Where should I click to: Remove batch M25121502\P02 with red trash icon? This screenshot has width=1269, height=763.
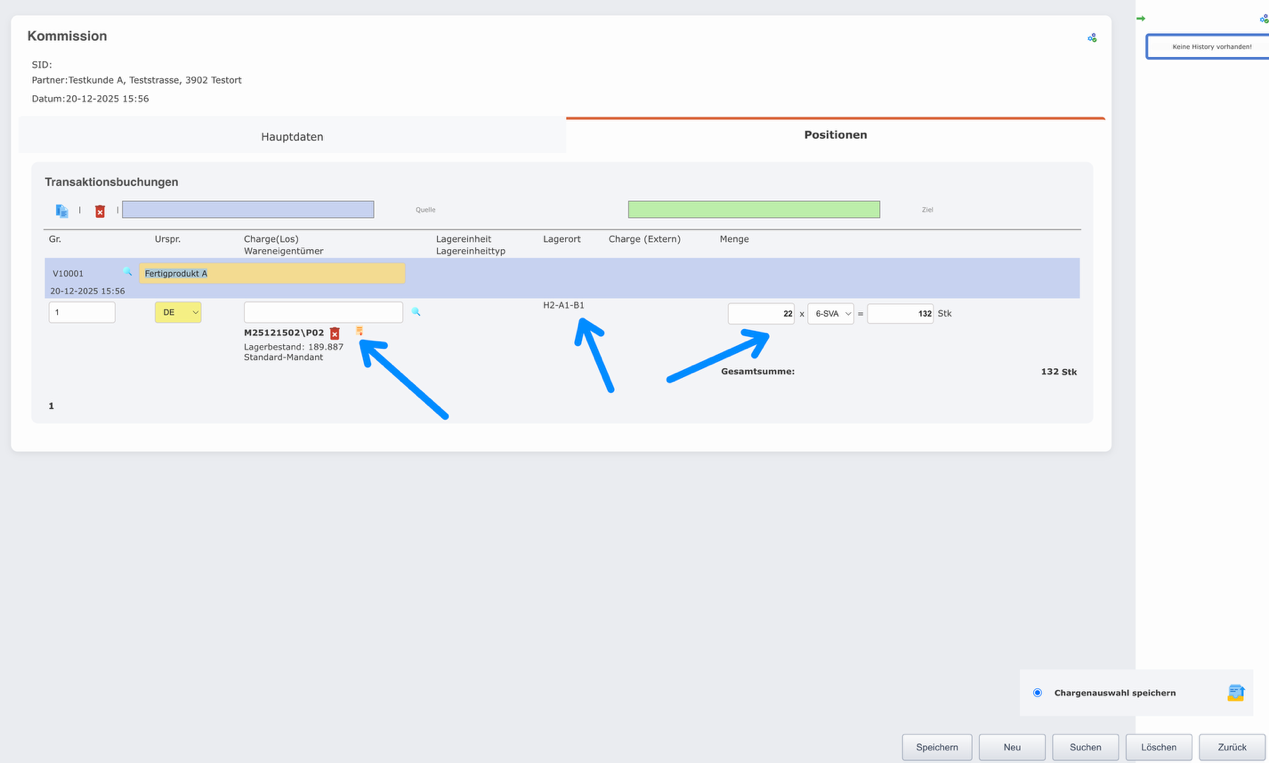335,333
